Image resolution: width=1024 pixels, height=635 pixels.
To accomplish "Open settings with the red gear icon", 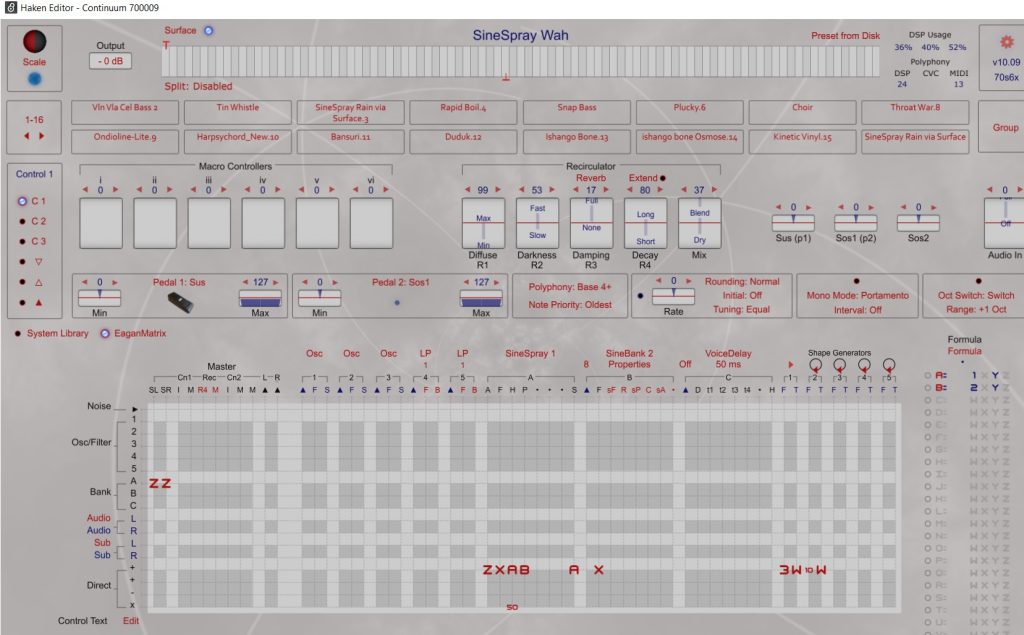I will tap(1006, 42).
